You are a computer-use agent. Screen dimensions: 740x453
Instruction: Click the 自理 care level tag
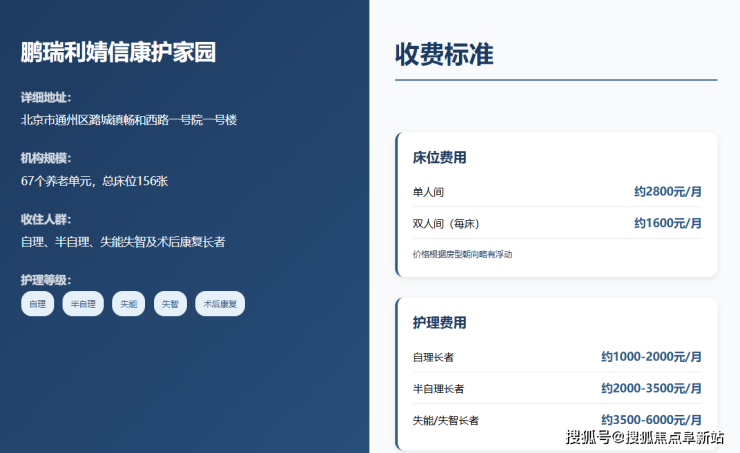tap(37, 304)
